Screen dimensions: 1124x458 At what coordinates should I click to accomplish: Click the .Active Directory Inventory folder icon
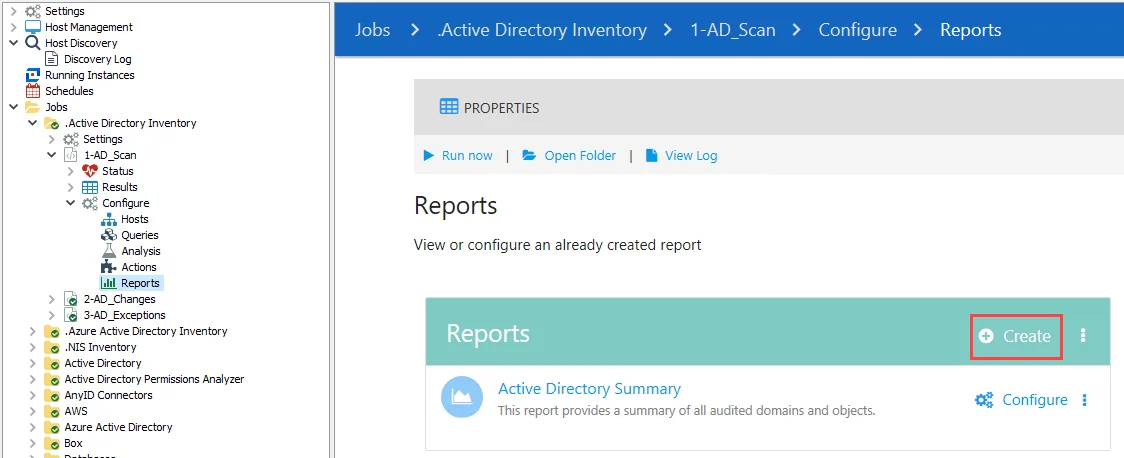(52, 123)
